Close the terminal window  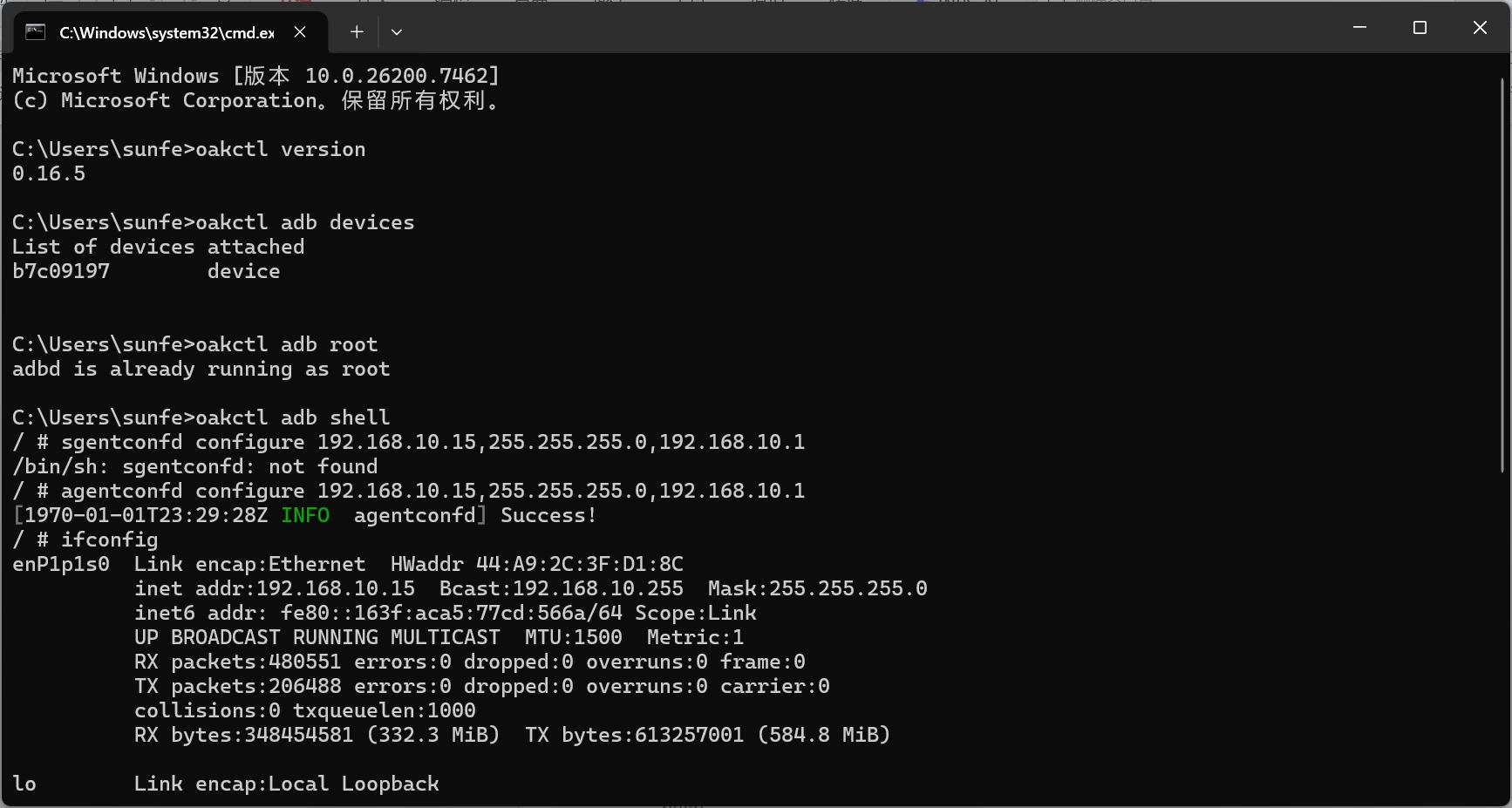click(x=1480, y=28)
